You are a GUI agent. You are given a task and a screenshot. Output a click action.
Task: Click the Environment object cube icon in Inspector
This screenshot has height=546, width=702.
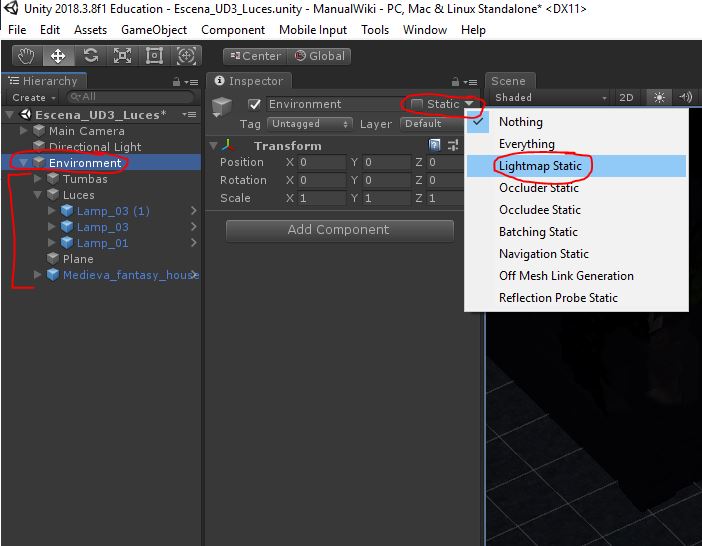(x=222, y=107)
